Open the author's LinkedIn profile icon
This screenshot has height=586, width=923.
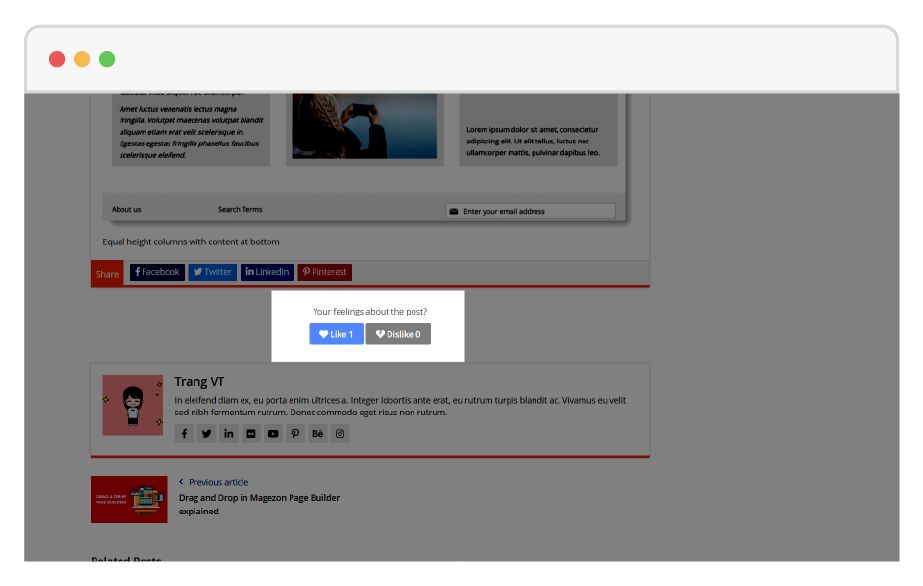click(229, 434)
